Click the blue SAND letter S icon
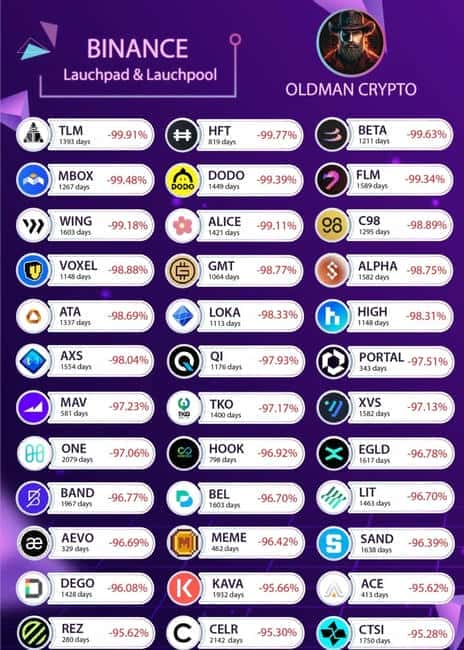Image resolution: width=464 pixels, height=650 pixels. coord(333,543)
